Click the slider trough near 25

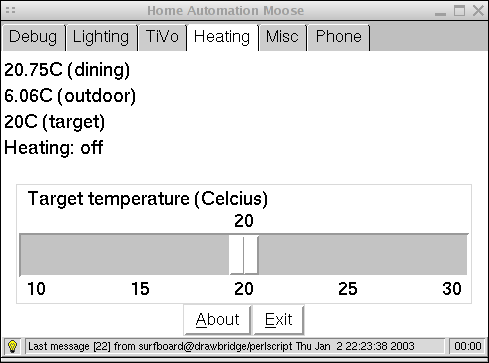[x=348, y=255]
